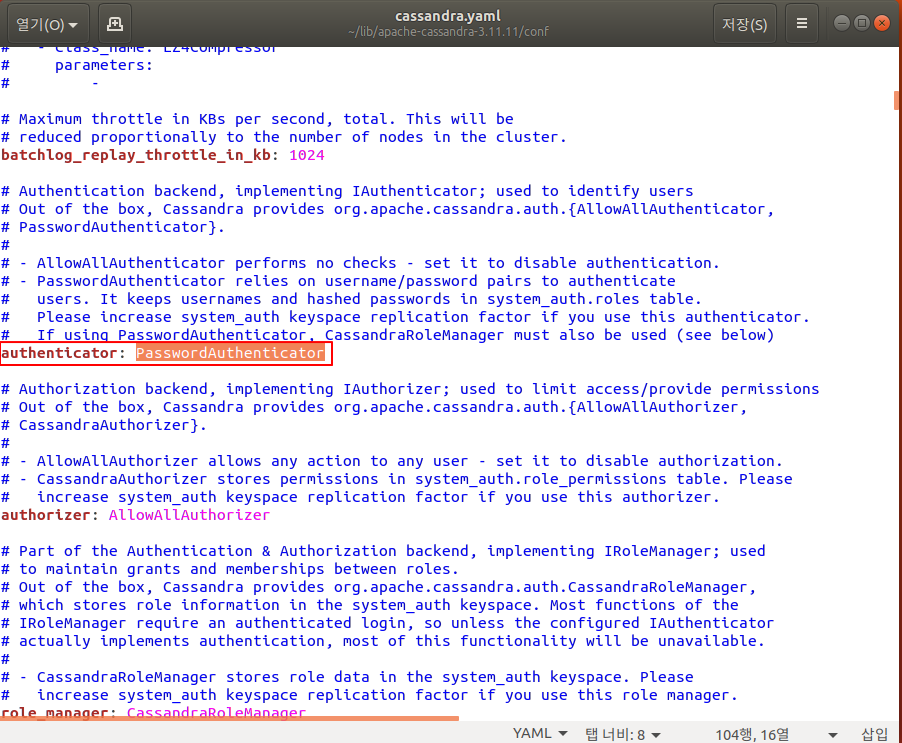Image resolution: width=902 pixels, height=743 pixels.
Task: Click the 'if you use this authorizer' line
Action: [360, 497]
